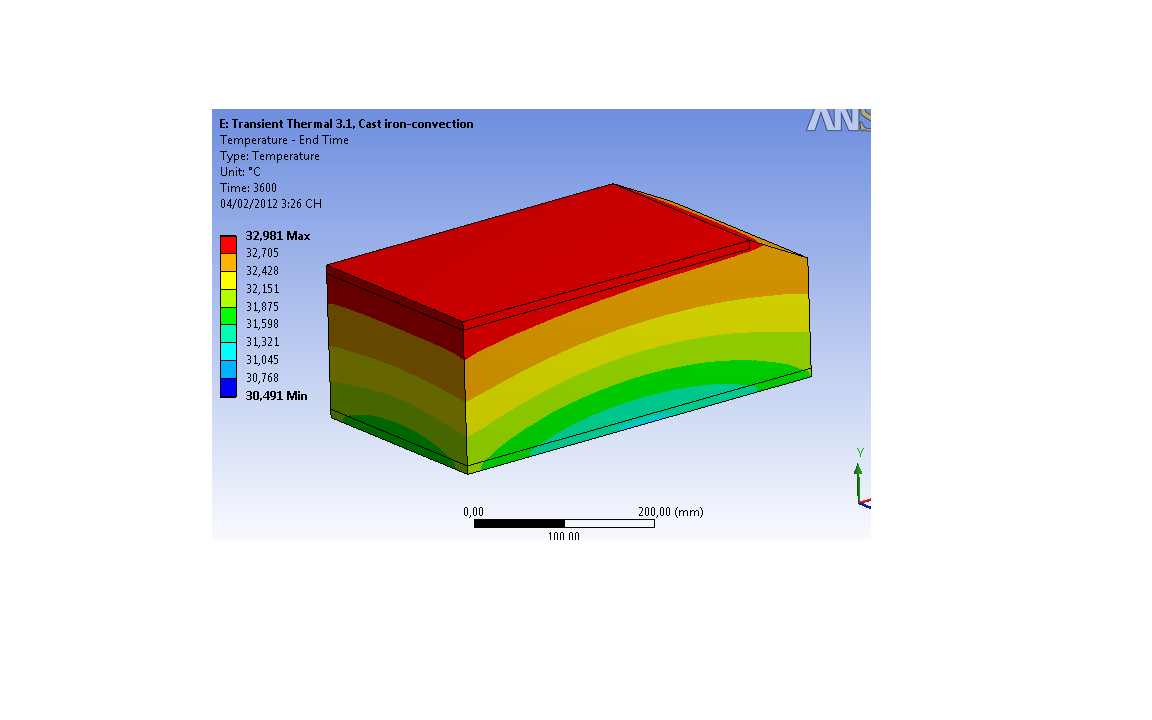Click the 0,00 scale ruler label
The height and width of the screenshot is (720, 1152).
click(473, 512)
